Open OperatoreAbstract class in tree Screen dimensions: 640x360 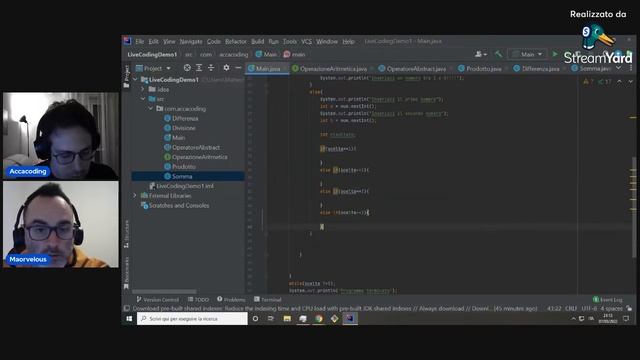pos(192,147)
